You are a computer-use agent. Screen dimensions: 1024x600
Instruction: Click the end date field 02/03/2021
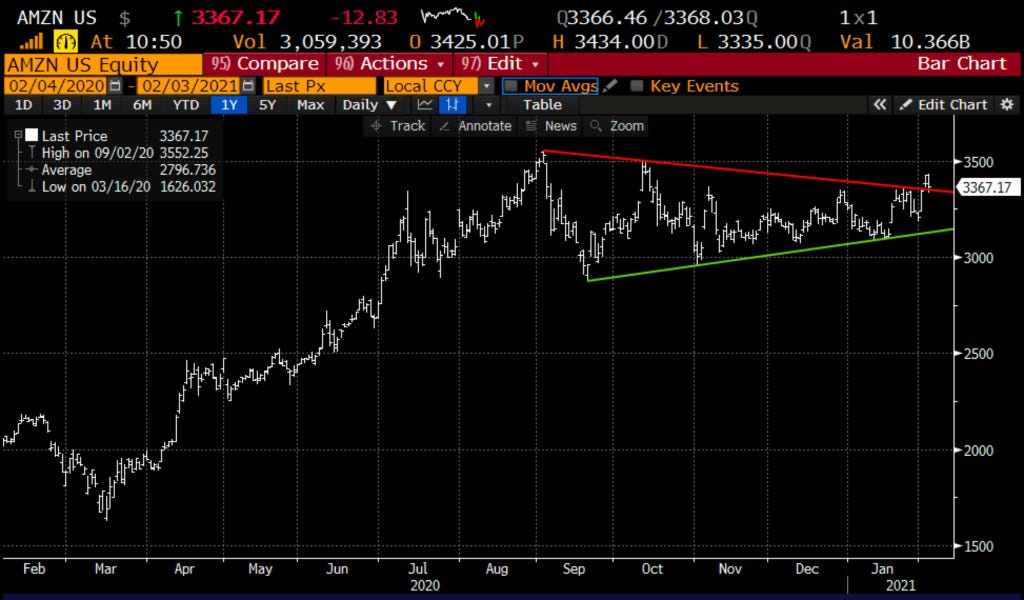189,86
